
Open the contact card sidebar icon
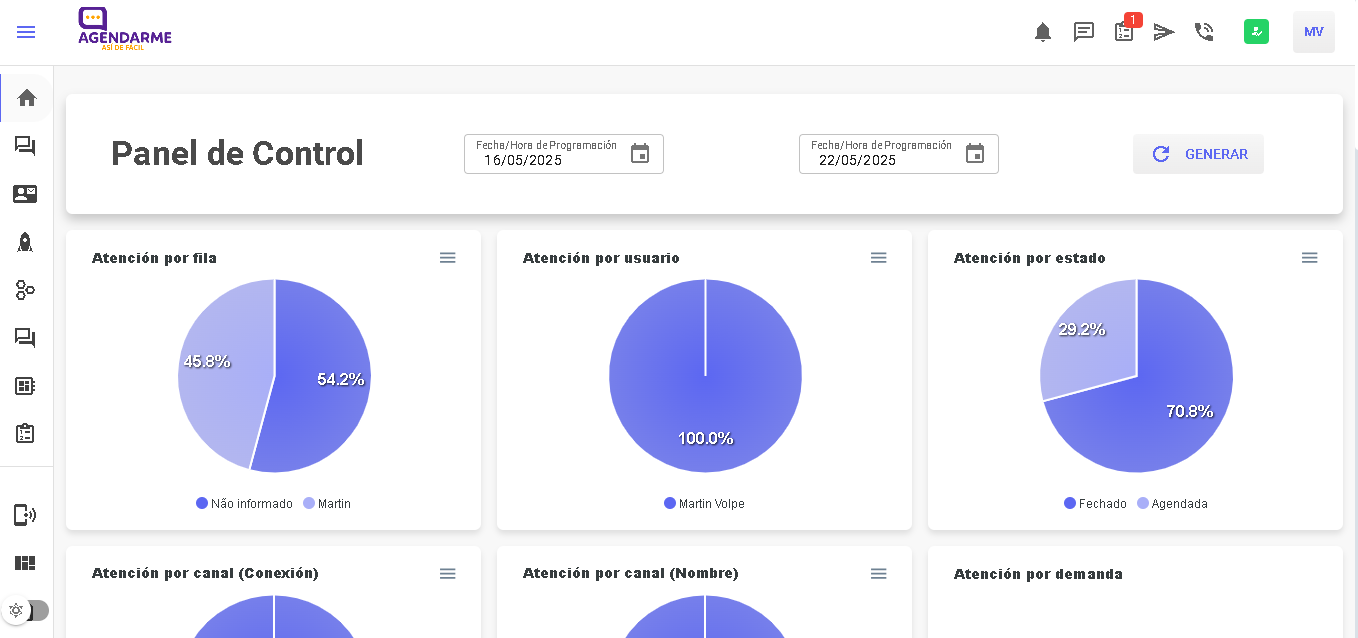(25, 194)
